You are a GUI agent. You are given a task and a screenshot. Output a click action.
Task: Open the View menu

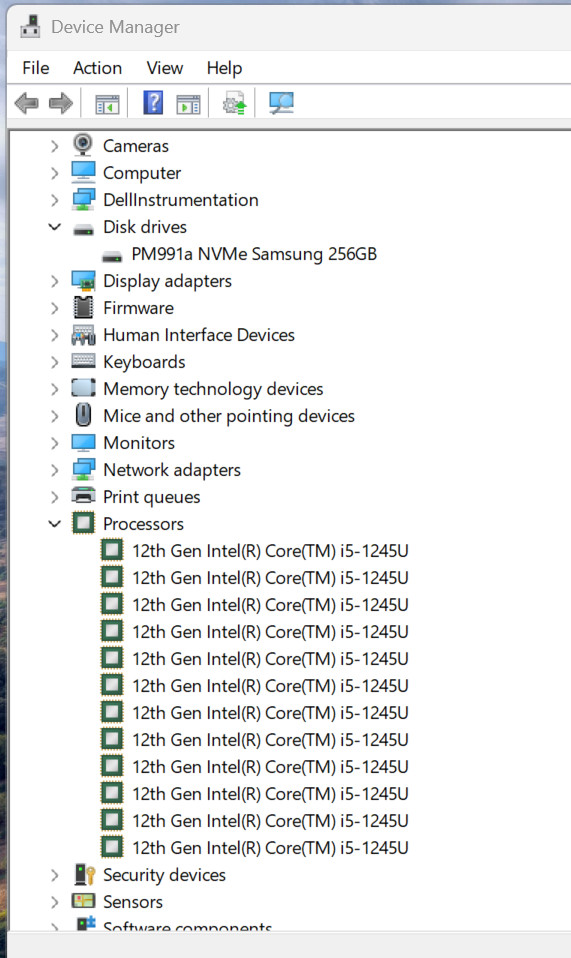pyautogui.click(x=165, y=68)
